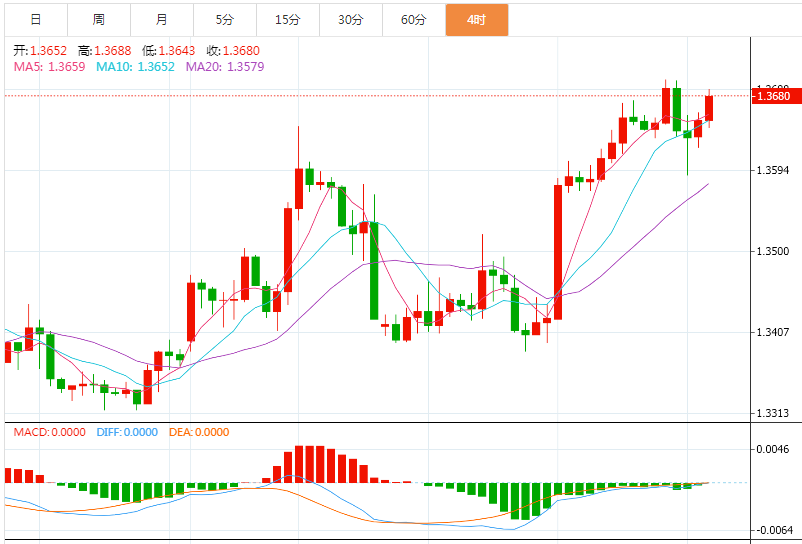
Task: Click the MACD: 0.0000 label
Action: pos(50,432)
